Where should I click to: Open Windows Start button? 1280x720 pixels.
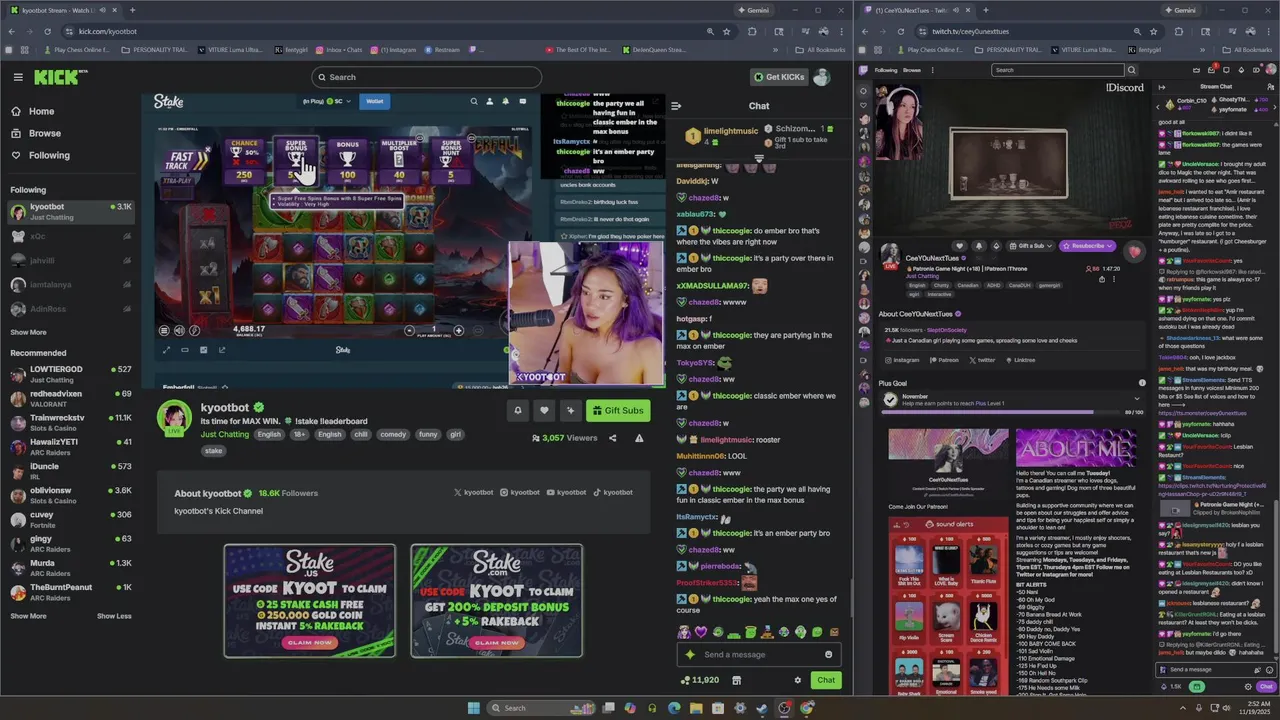tap(473, 708)
